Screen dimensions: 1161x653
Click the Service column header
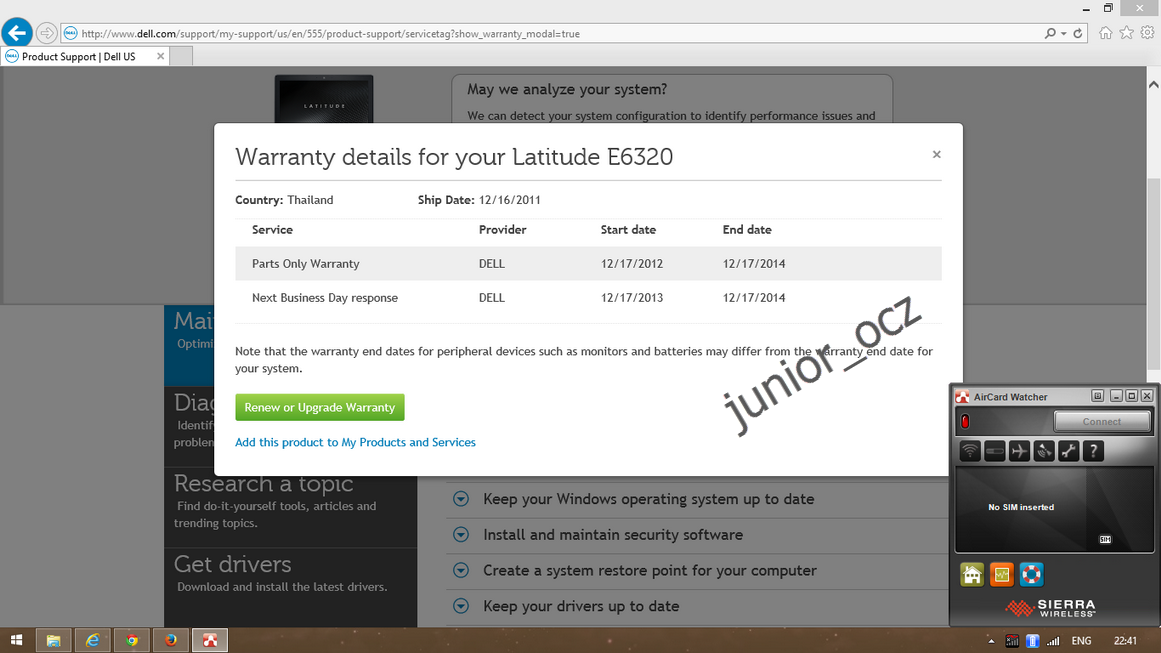pos(272,230)
